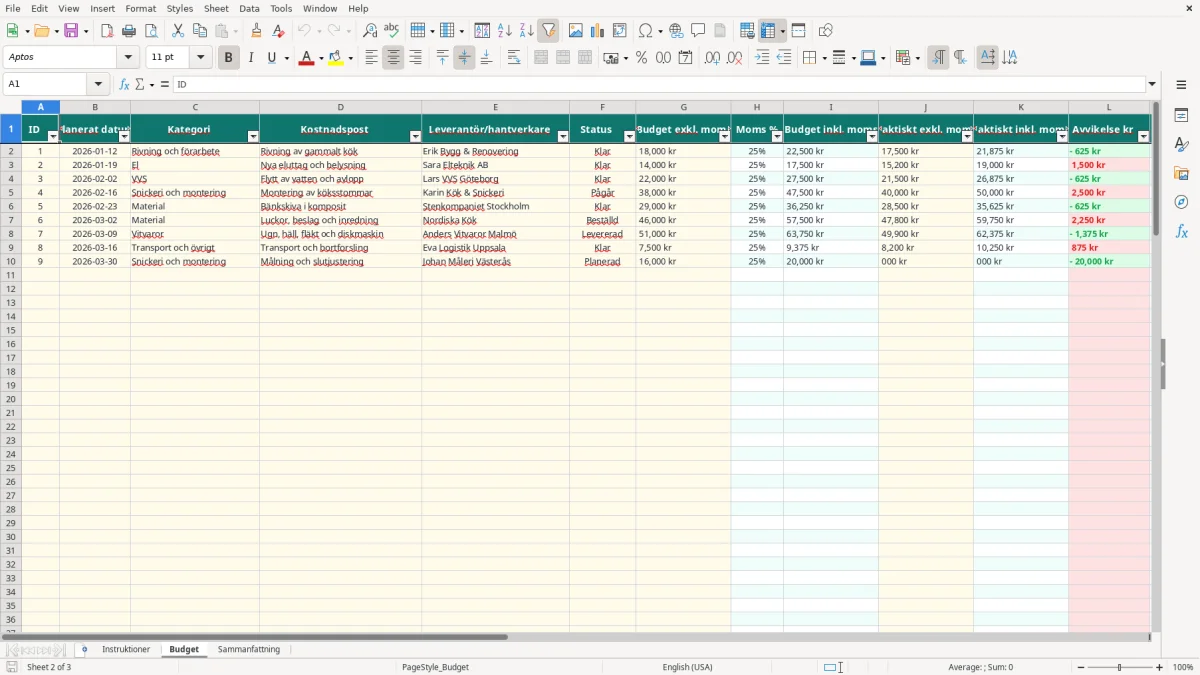Open Kostnadspost column filter dropdown
This screenshot has height=675, width=1200.
pos(415,136)
